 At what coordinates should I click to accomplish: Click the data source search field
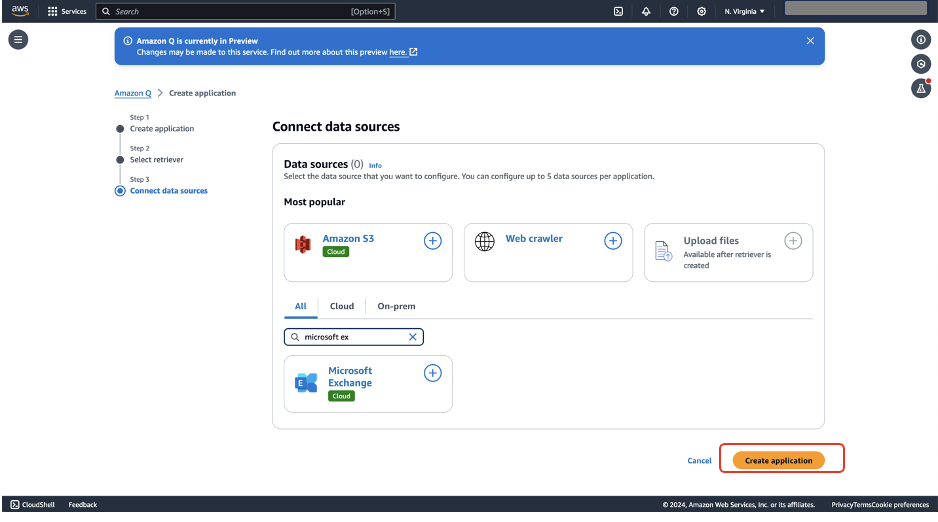[x=354, y=337]
